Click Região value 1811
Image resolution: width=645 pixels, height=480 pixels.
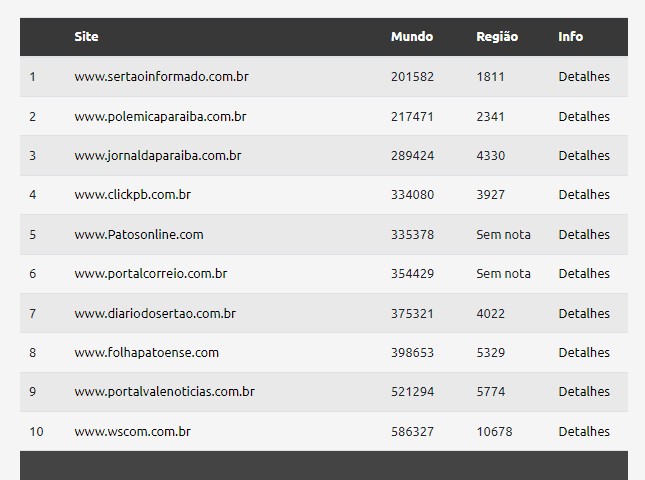coord(490,77)
